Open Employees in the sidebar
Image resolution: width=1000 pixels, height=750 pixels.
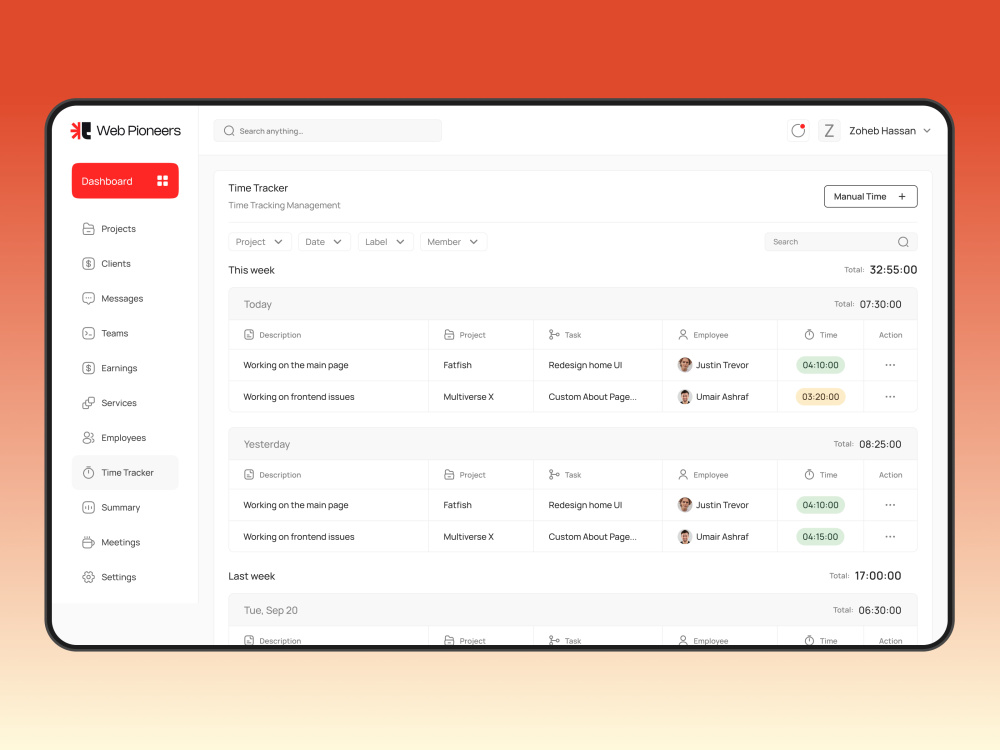(x=123, y=438)
